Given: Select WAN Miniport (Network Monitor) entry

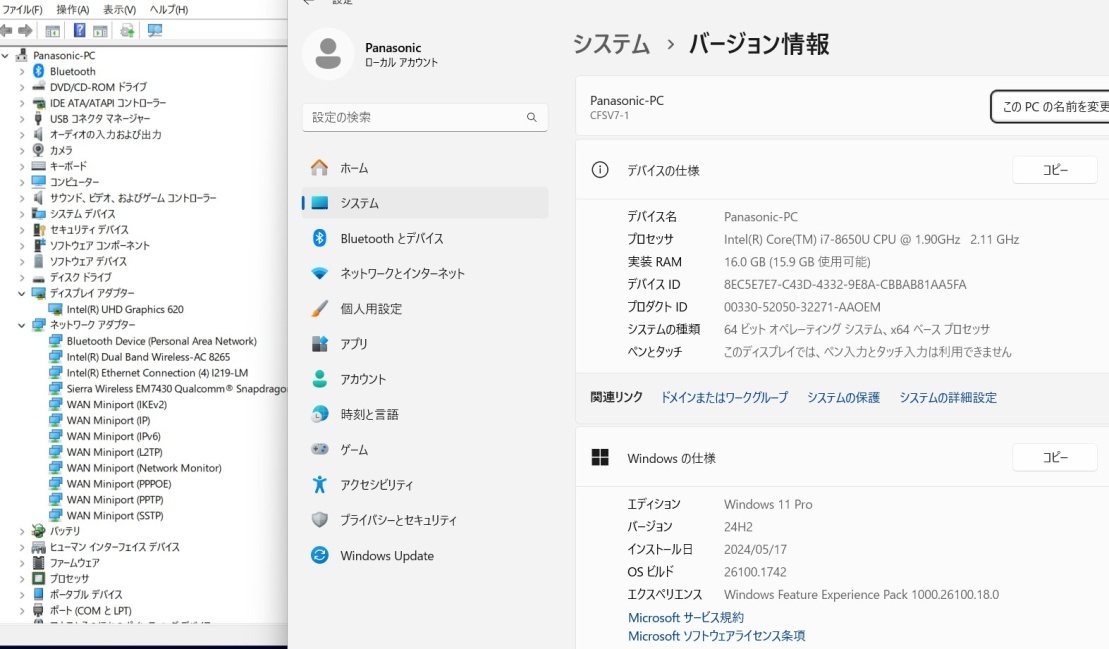Looking at the screenshot, I should 144,468.
